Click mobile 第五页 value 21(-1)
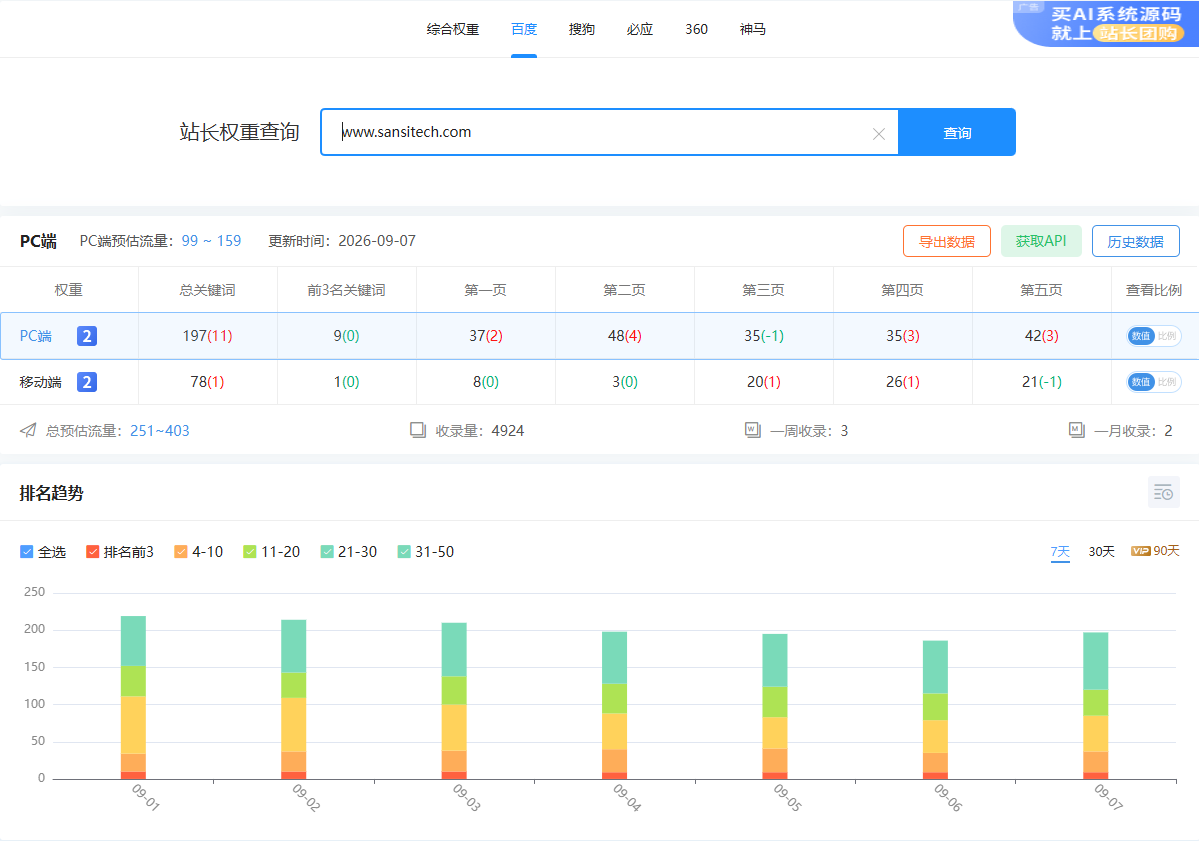The height and width of the screenshot is (841, 1199). [x=1041, y=382]
